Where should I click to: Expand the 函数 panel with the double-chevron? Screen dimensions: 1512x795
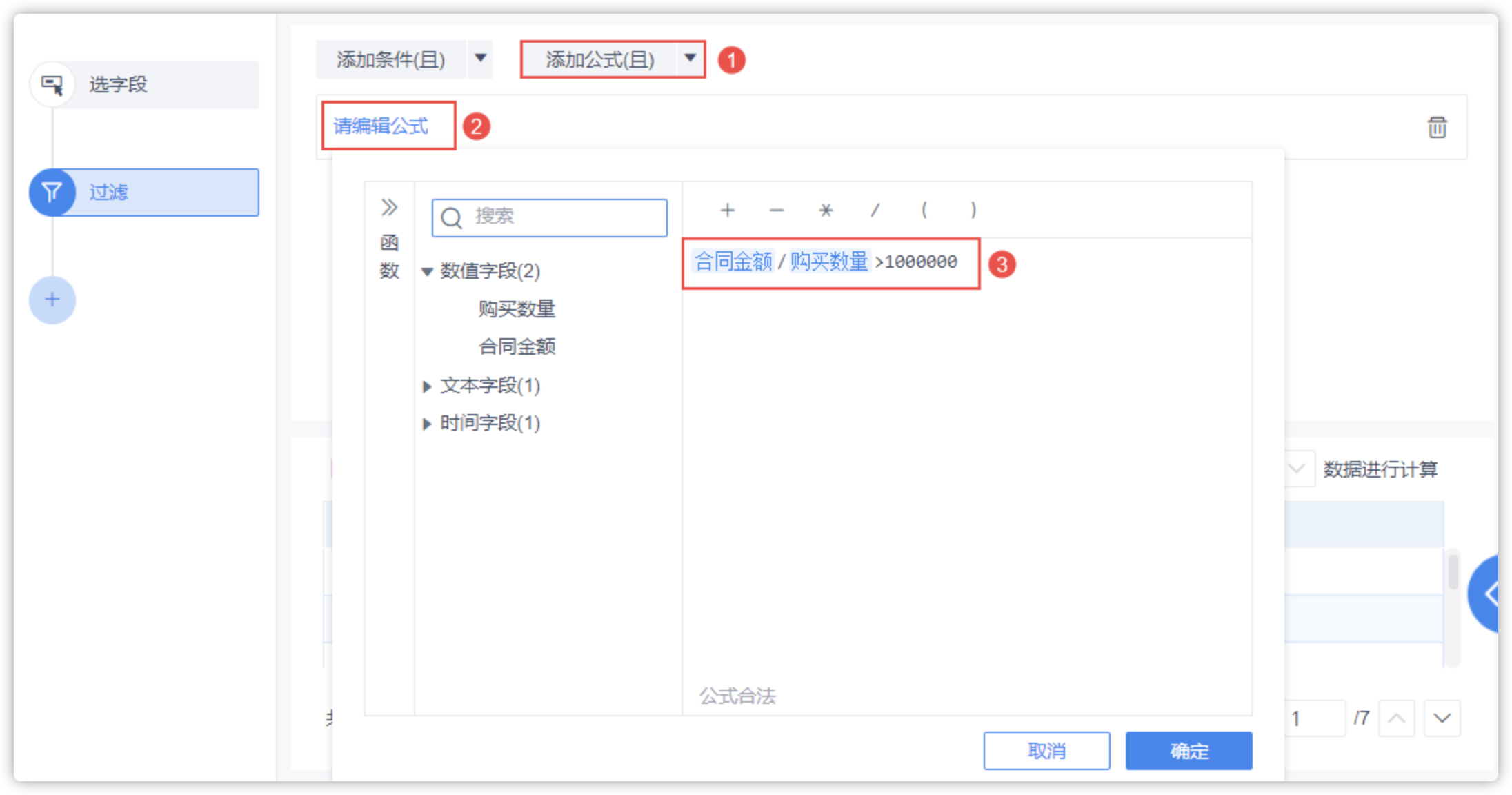click(389, 207)
